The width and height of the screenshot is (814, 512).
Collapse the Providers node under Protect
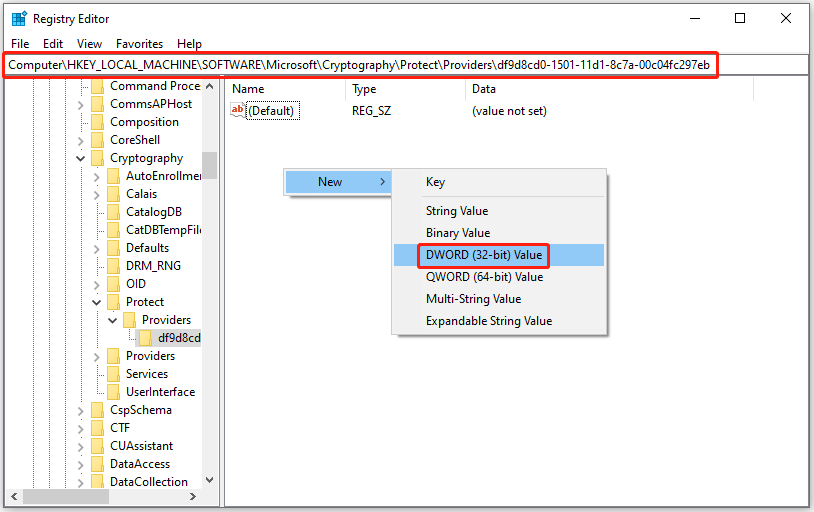tap(113, 320)
